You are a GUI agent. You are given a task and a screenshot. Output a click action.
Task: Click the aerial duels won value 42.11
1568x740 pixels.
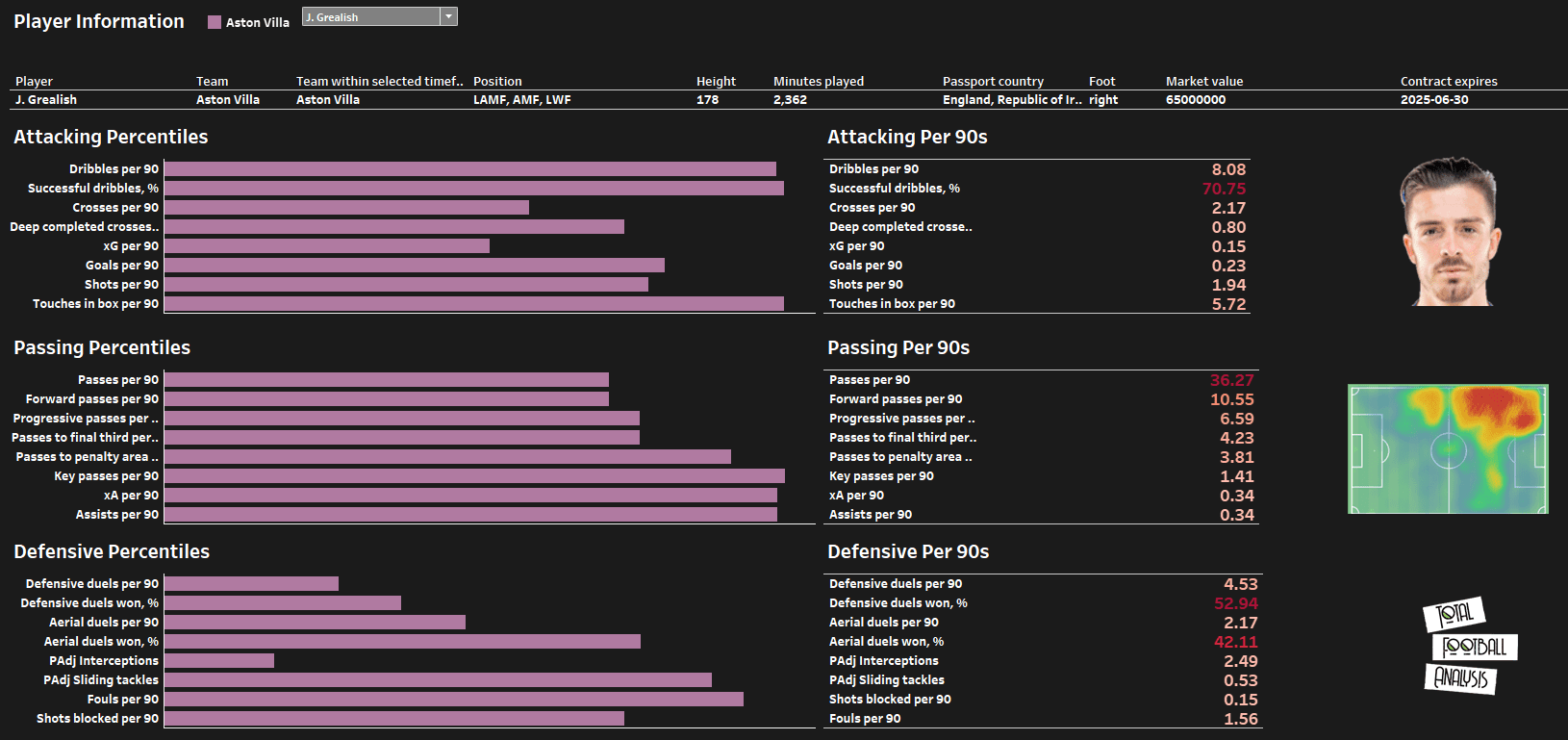(x=1236, y=642)
